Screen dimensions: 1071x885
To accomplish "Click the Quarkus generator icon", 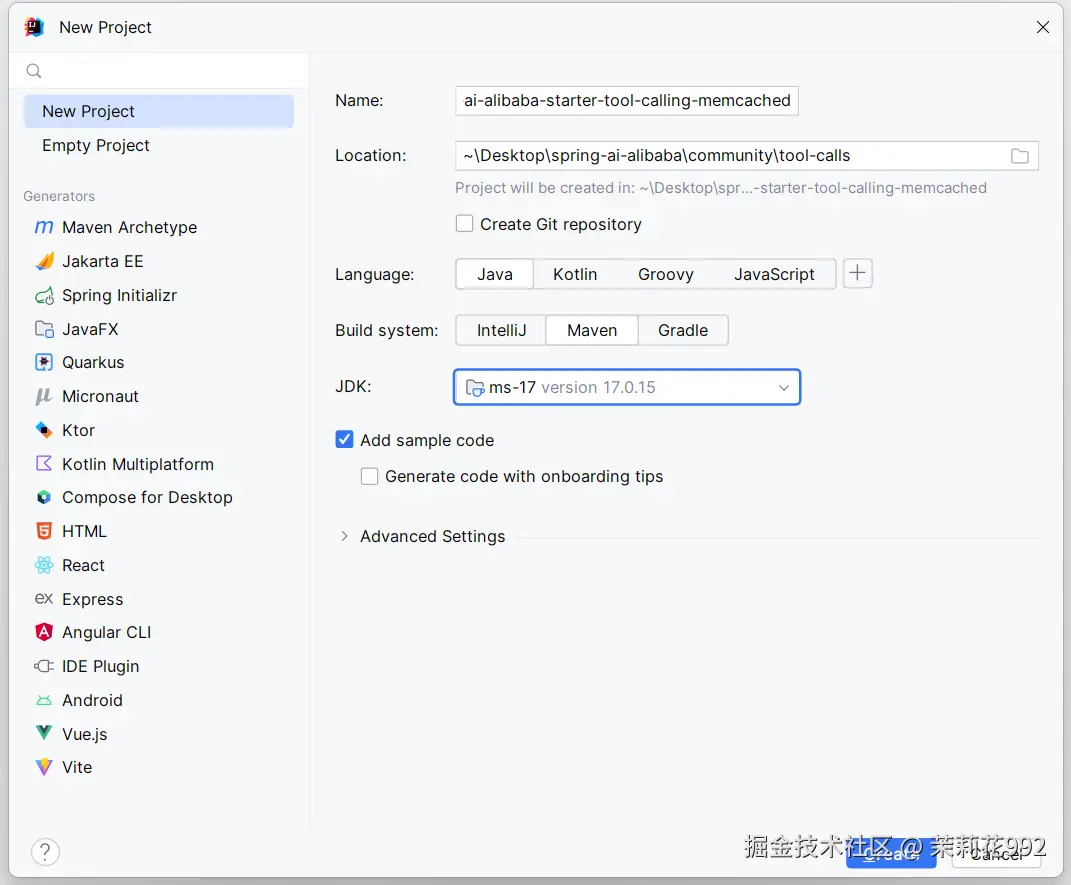I will click(x=44, y=362).
